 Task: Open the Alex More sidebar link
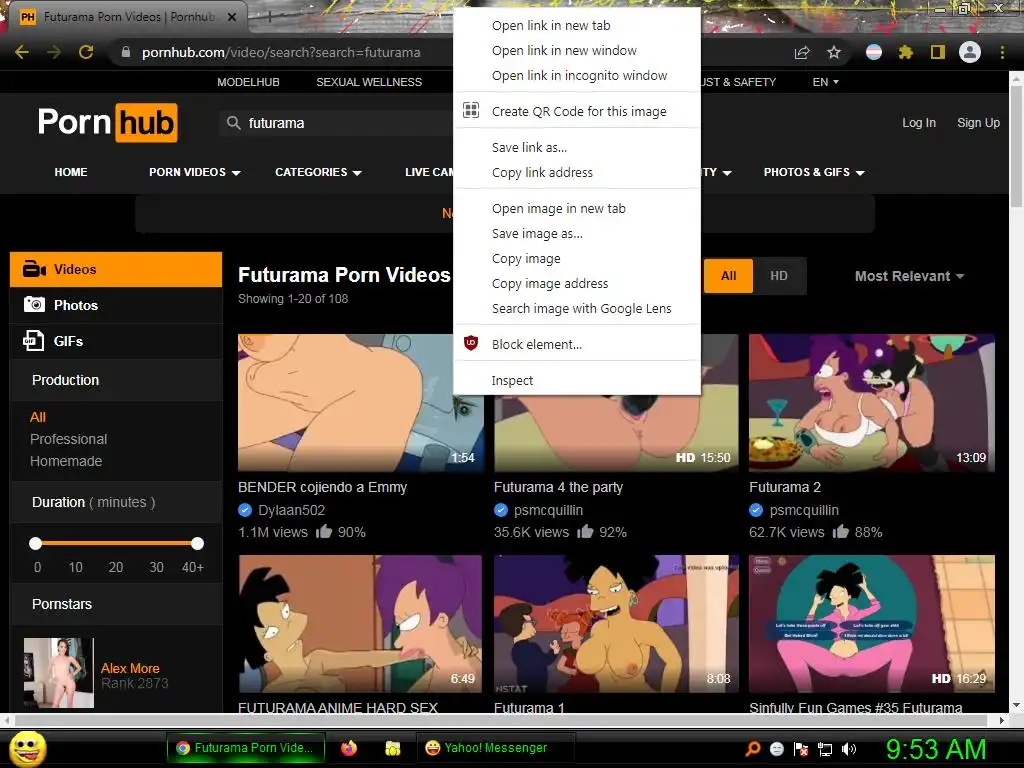(x=130, y=668)
